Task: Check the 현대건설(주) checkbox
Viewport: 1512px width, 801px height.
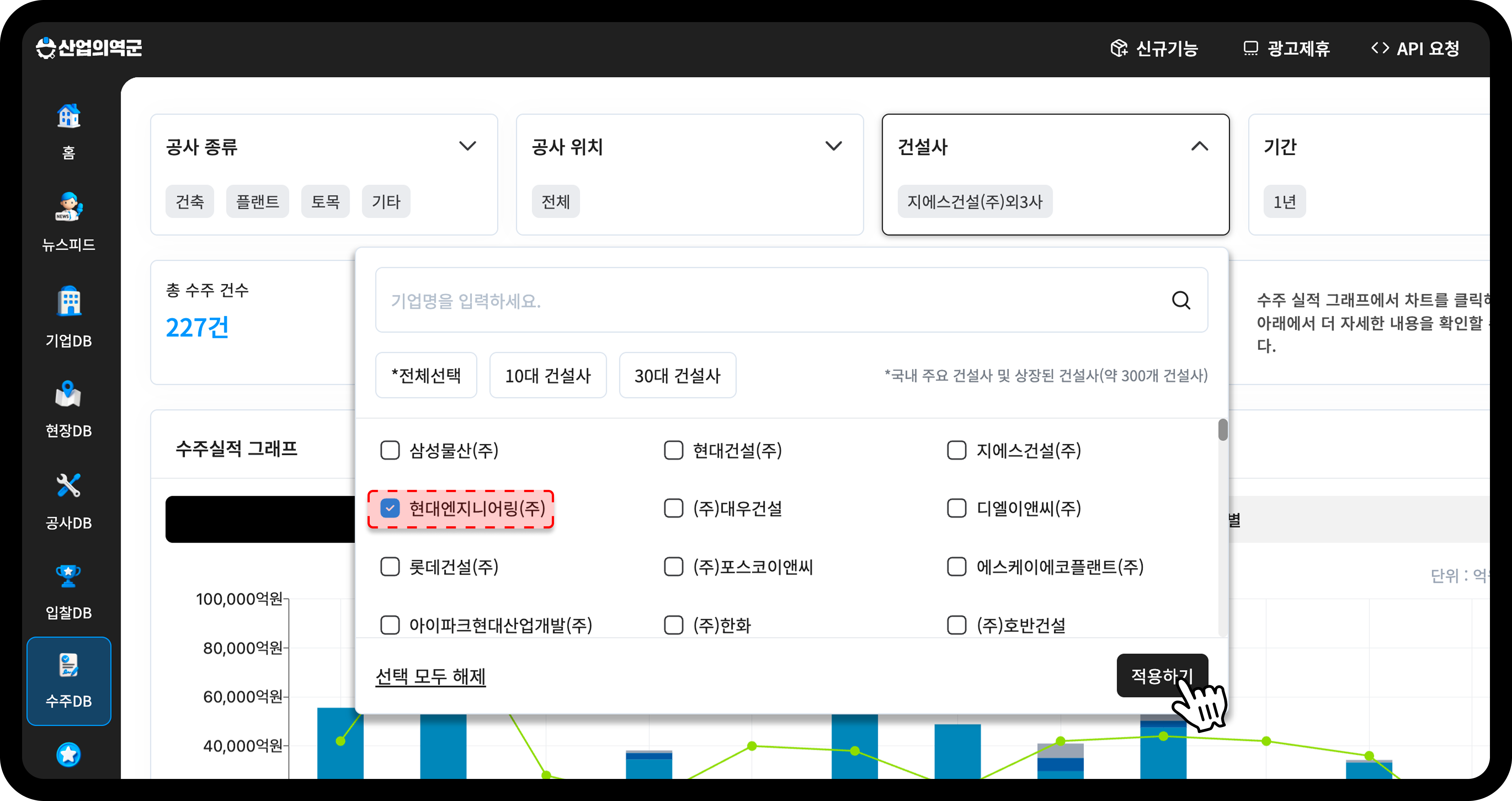Action: tap(673, 451)
